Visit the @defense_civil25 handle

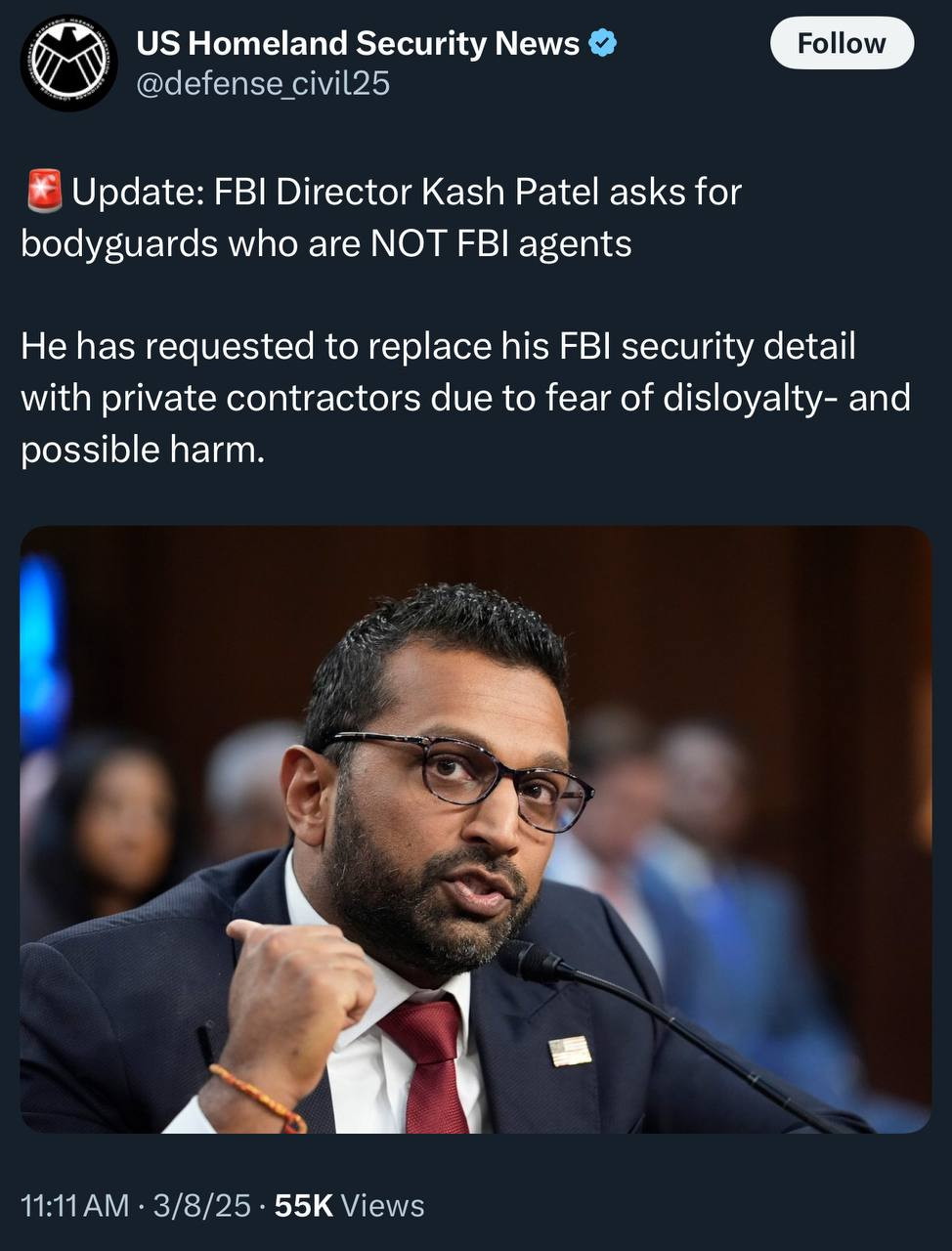click(263, 85)
